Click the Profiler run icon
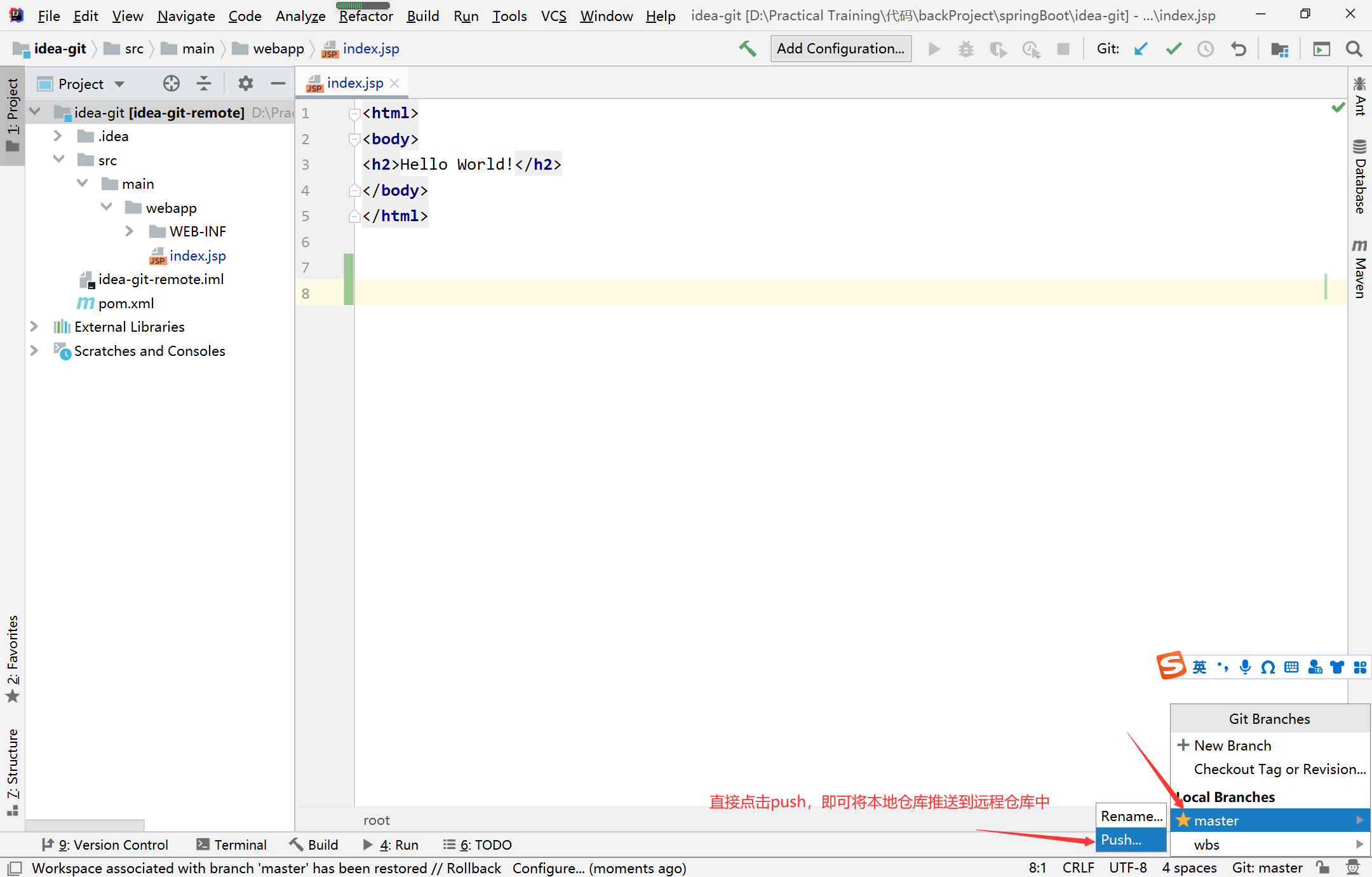Viewport: 1372px width, 877px height. 1031,49
